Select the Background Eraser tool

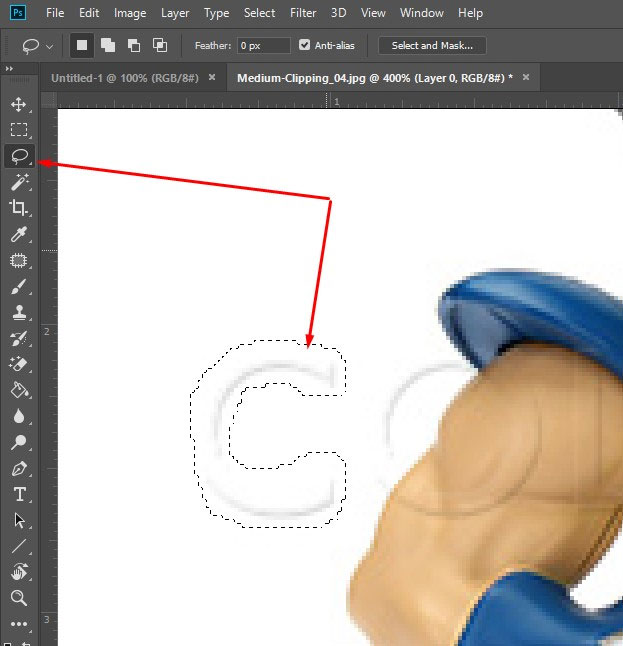[19, 364]
